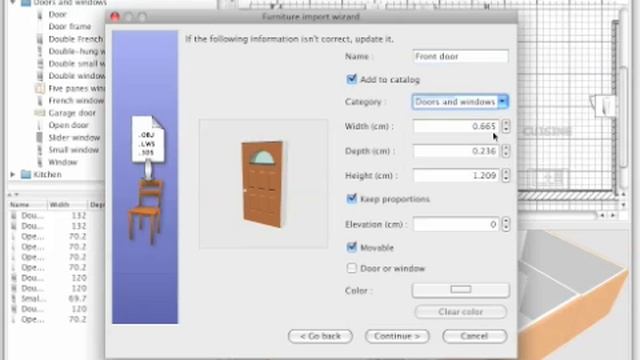640x360 pixels.
Task: Expand the Kitchen category folder
Action: 13,174
